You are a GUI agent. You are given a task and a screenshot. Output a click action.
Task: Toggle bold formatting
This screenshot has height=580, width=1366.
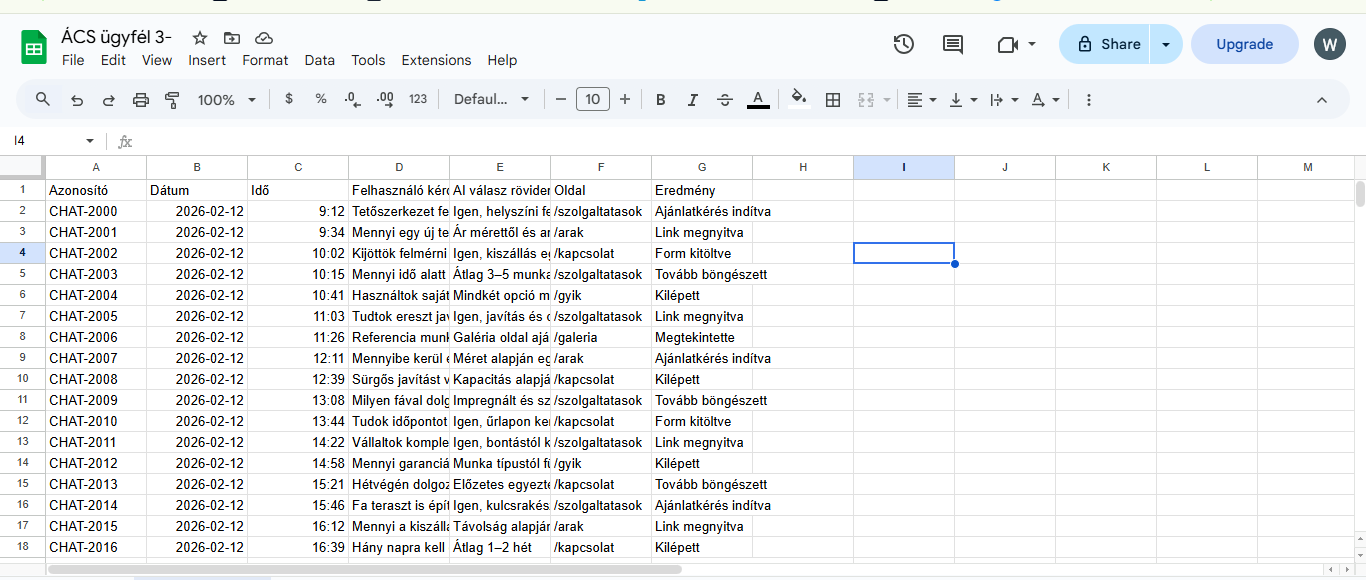(661, 100)
